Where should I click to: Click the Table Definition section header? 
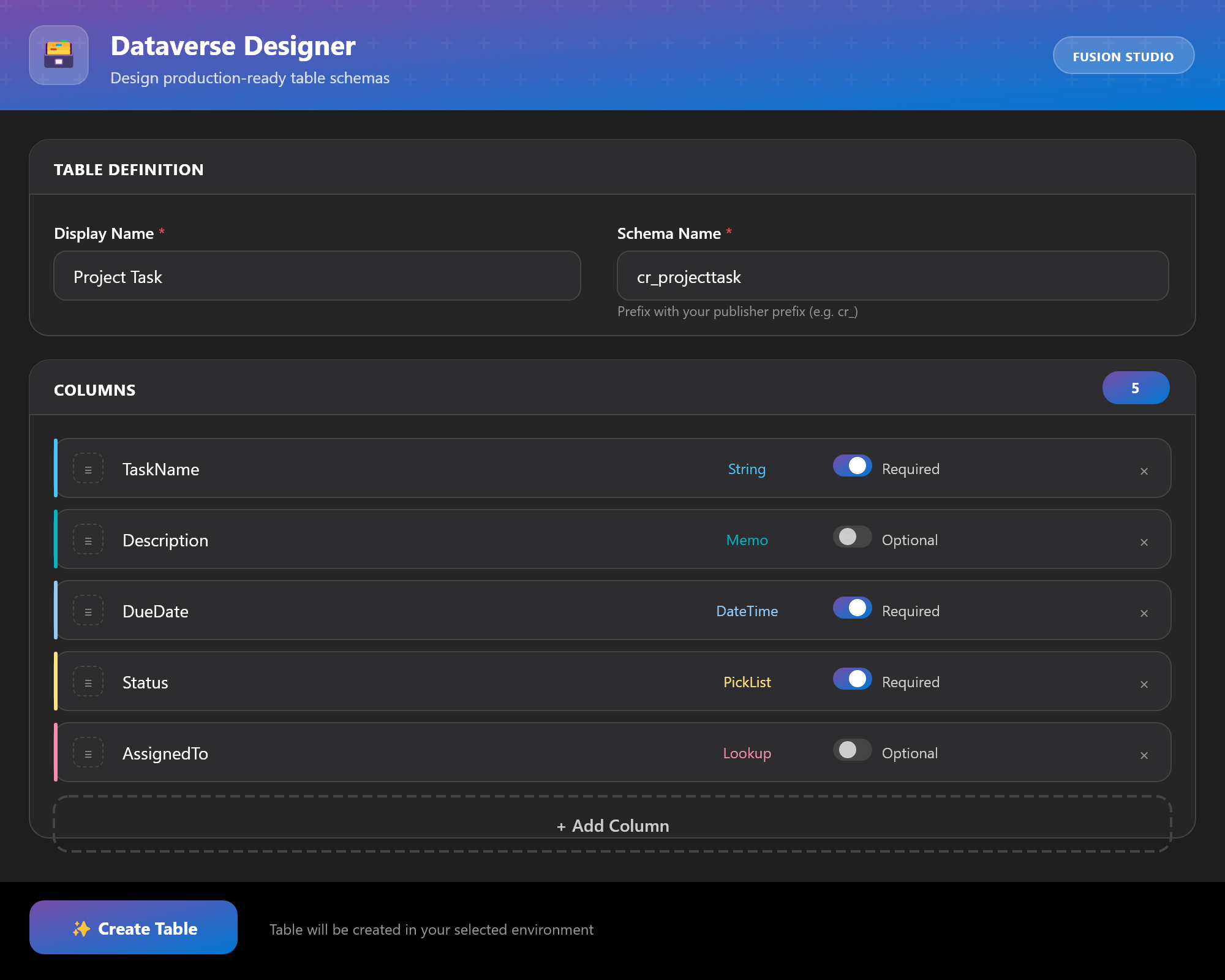(129, 170)
